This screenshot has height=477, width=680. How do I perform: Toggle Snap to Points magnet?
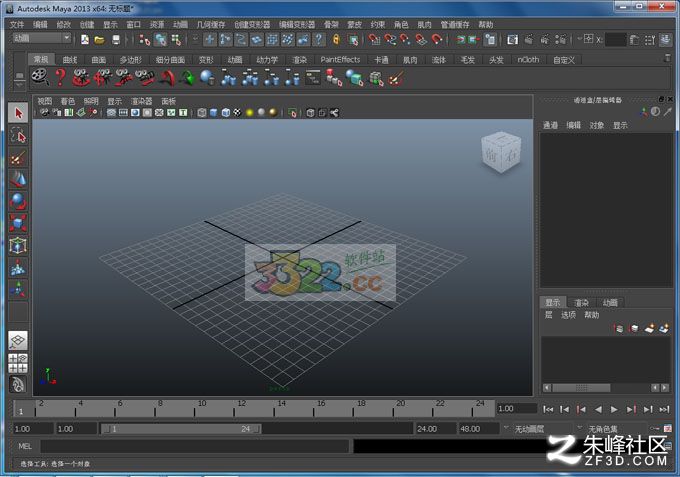point(405,40)
